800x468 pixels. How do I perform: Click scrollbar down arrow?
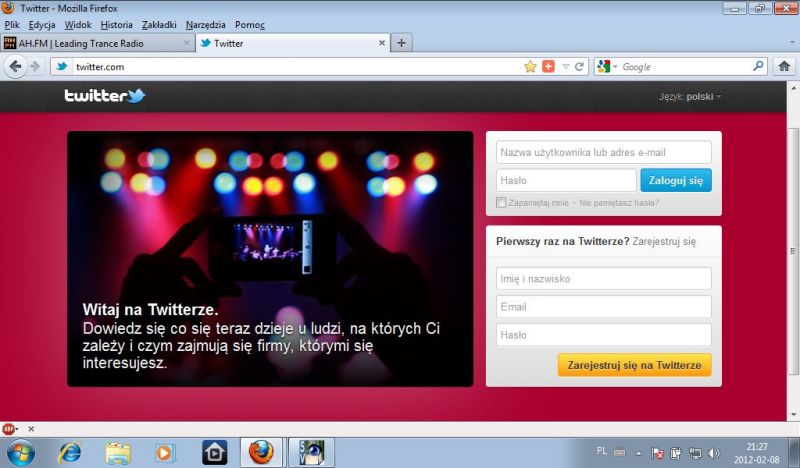pos(793,414)
